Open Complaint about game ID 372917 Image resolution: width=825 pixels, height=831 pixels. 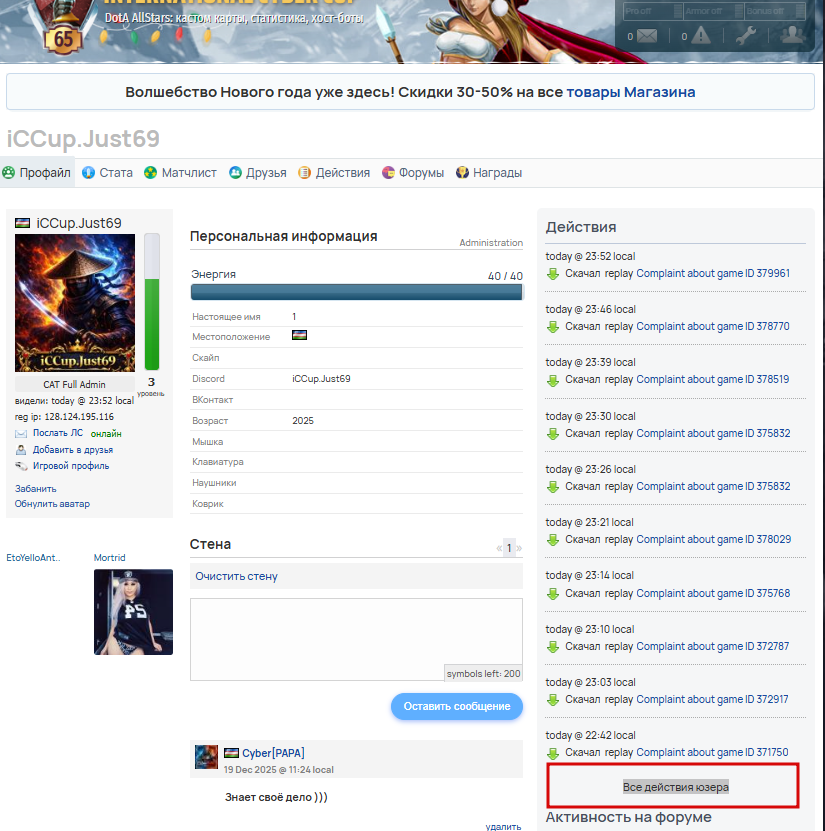coord(712,700)
